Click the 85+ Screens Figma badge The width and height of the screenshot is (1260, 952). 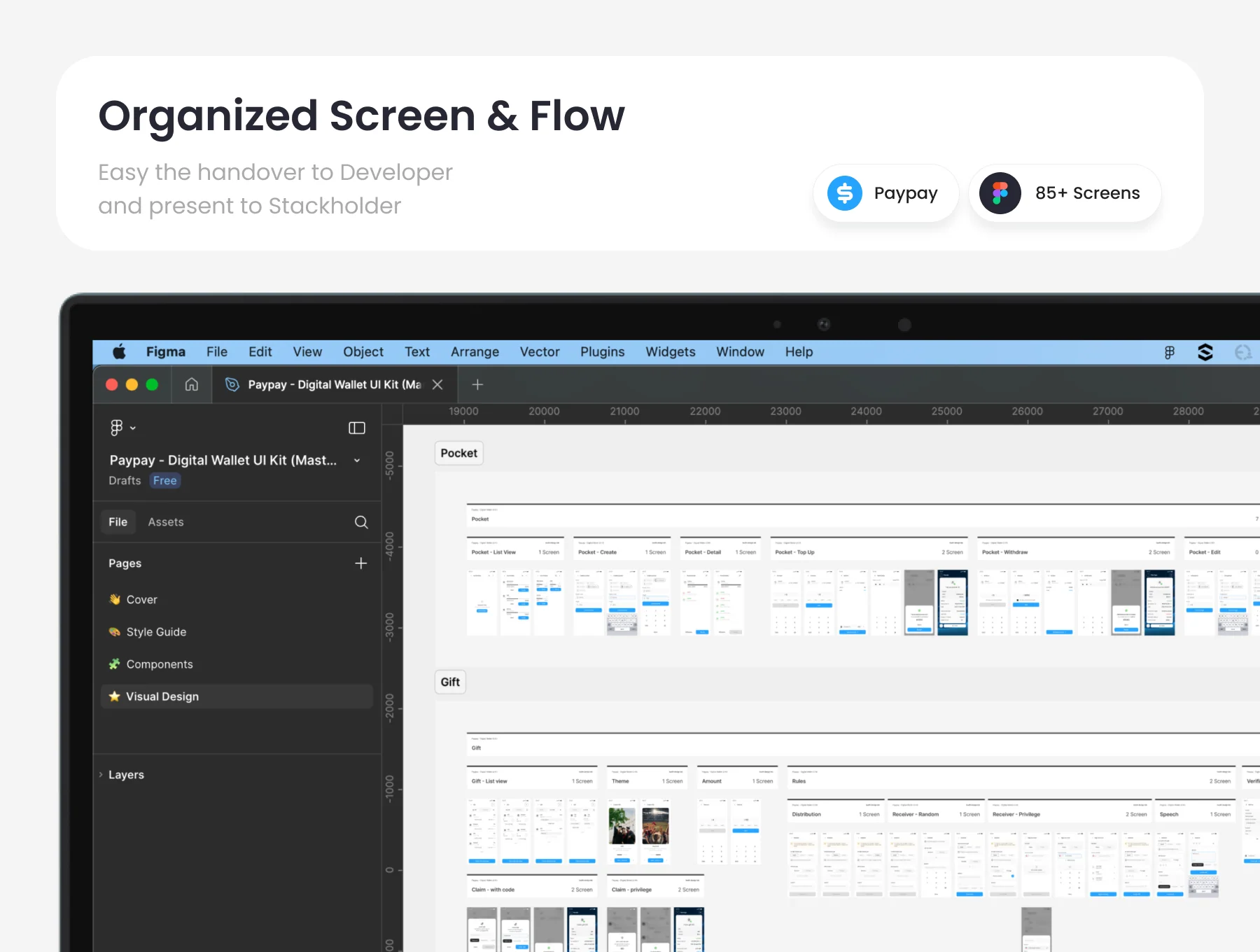(x=1065, y=193)
